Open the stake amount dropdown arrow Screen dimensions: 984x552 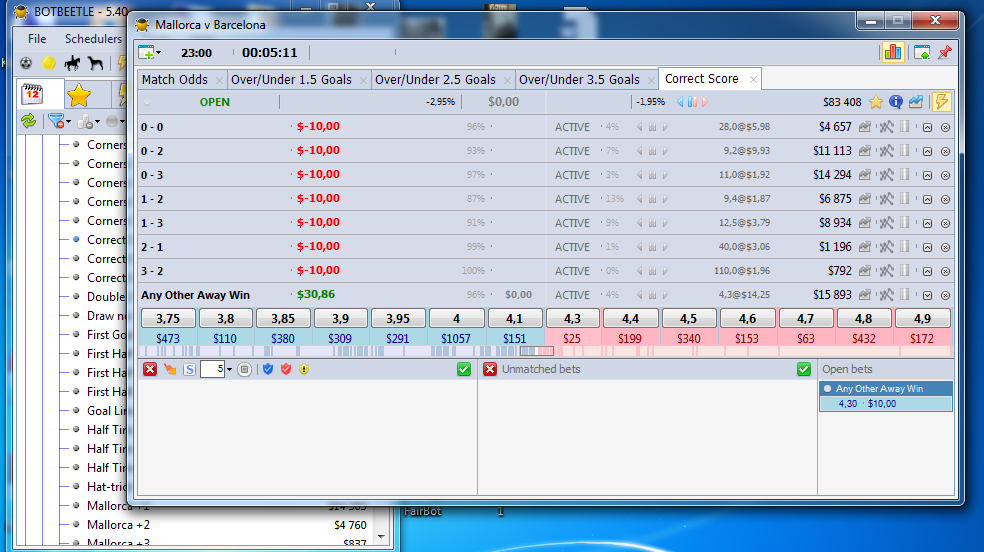(229, 369)
